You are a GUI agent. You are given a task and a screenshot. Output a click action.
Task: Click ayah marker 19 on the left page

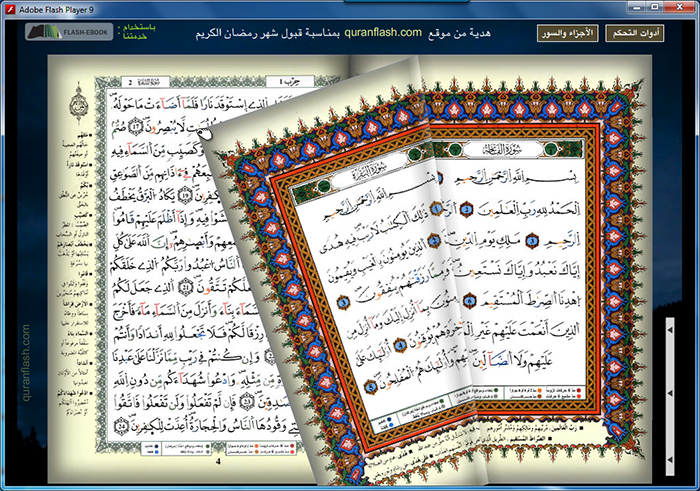(x=185, y=195)
